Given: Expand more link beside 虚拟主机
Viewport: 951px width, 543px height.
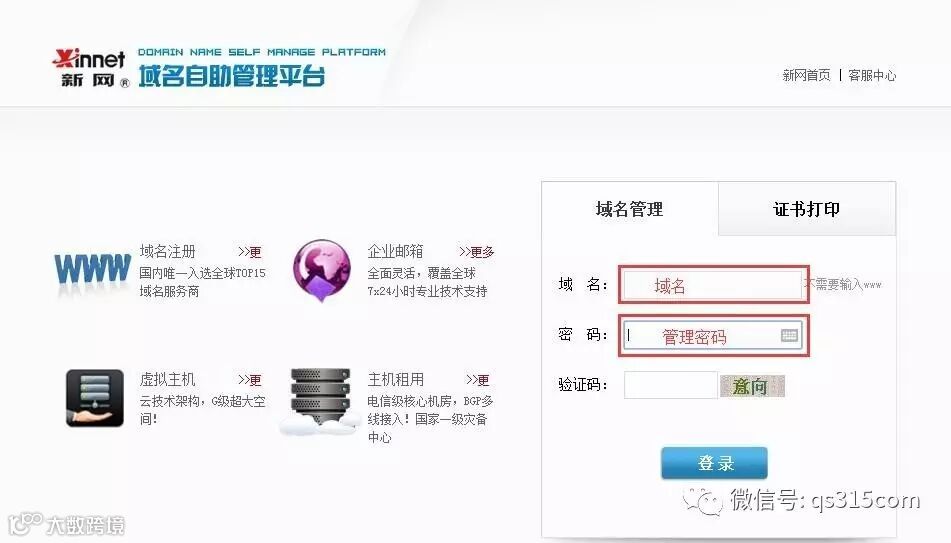Looking at the screenshot, I should tap(249, 380).
